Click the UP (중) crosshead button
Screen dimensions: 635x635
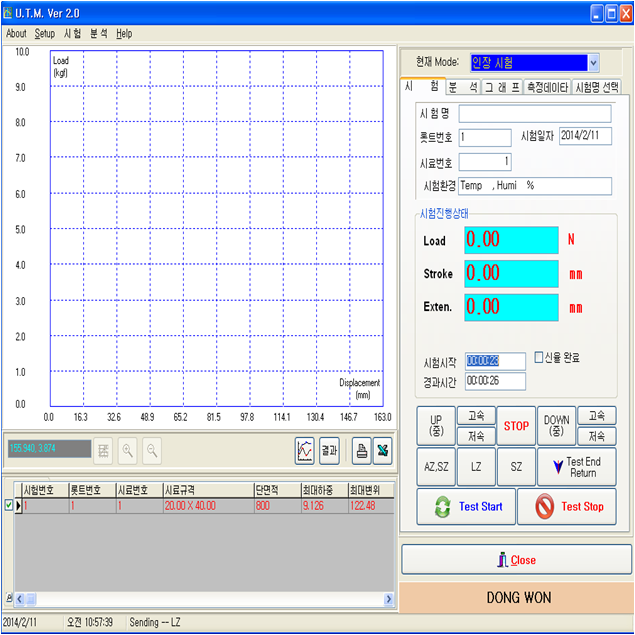[x=436, y=426]
